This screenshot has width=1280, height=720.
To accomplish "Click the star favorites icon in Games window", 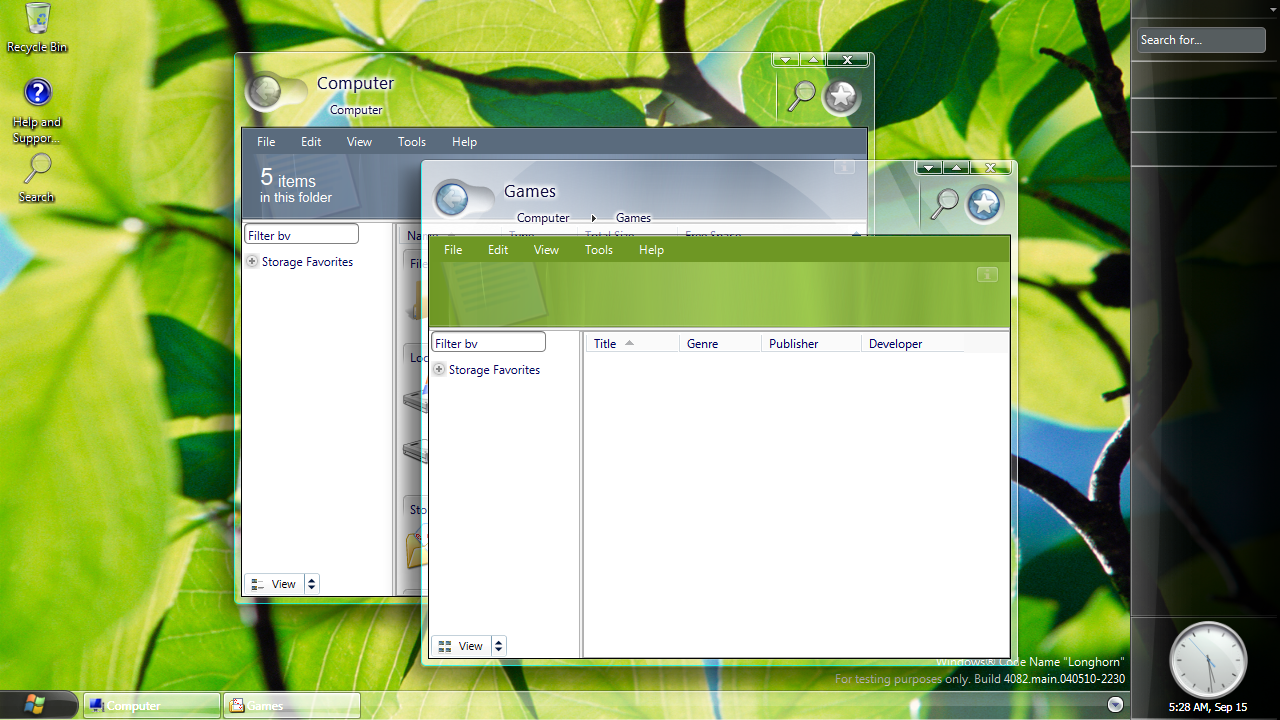I will [x=985, y=204].
